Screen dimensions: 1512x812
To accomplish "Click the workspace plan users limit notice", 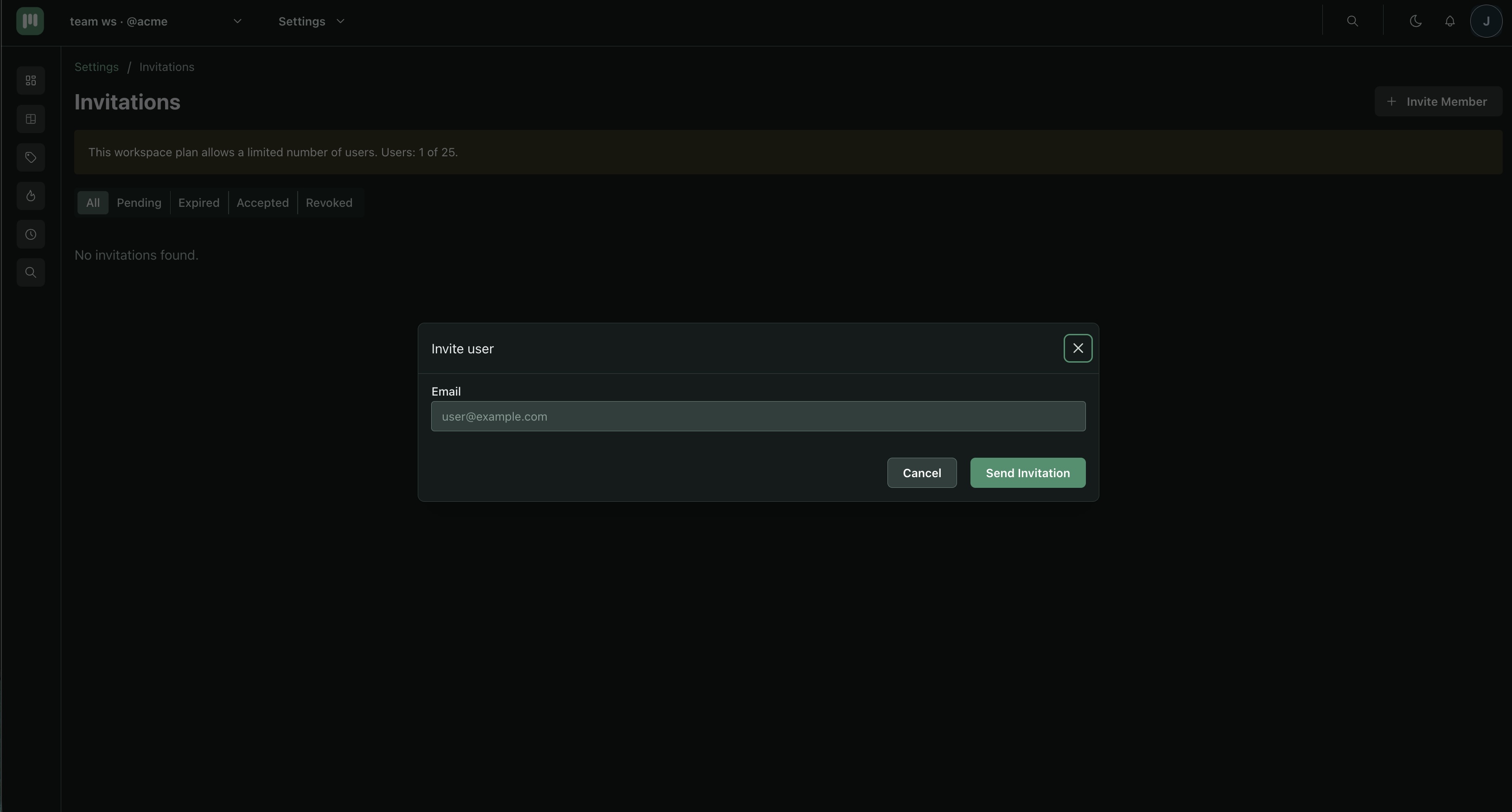I will click(x=788, y=152).
